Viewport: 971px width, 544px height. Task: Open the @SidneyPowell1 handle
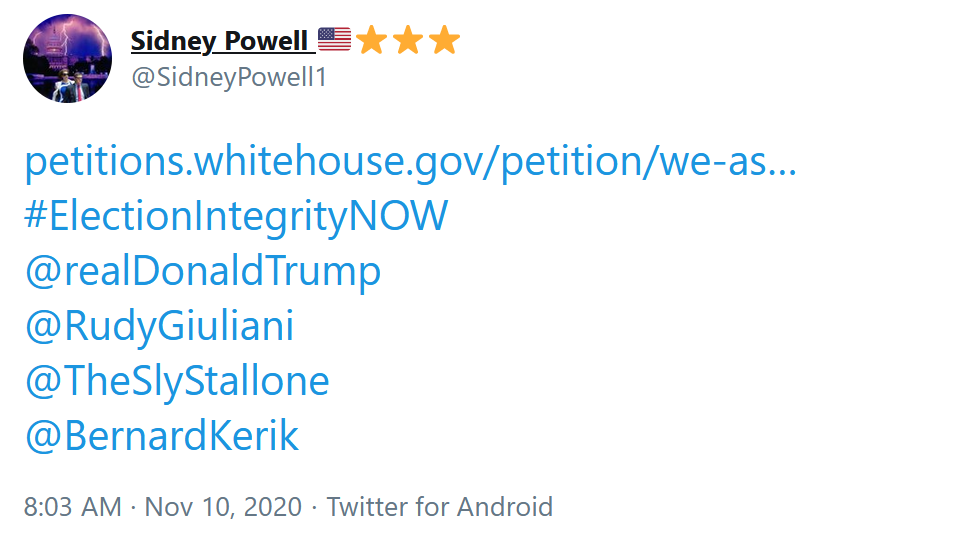pos(229,77)
